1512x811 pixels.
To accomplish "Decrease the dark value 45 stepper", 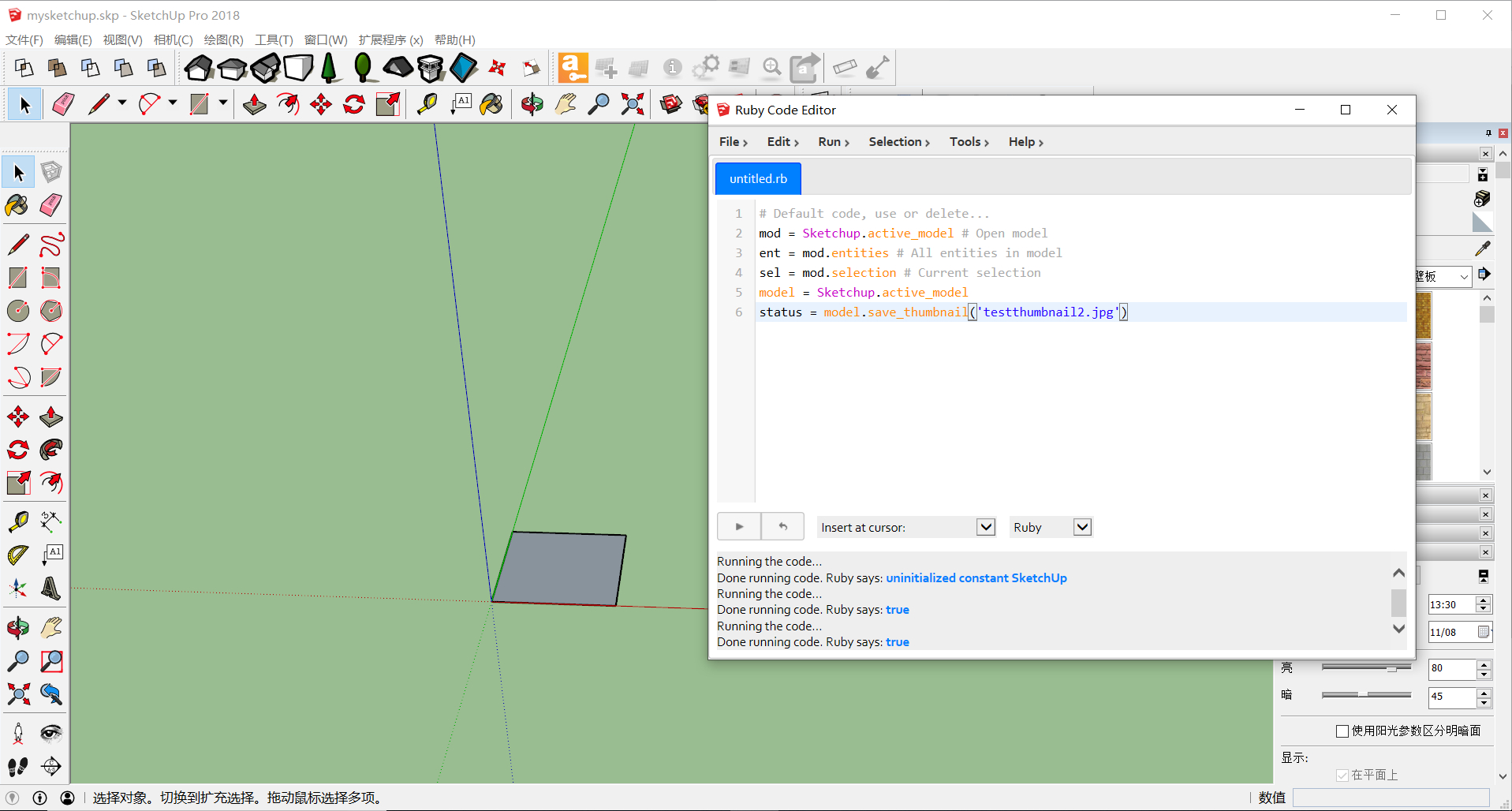I will point(1484,701).
